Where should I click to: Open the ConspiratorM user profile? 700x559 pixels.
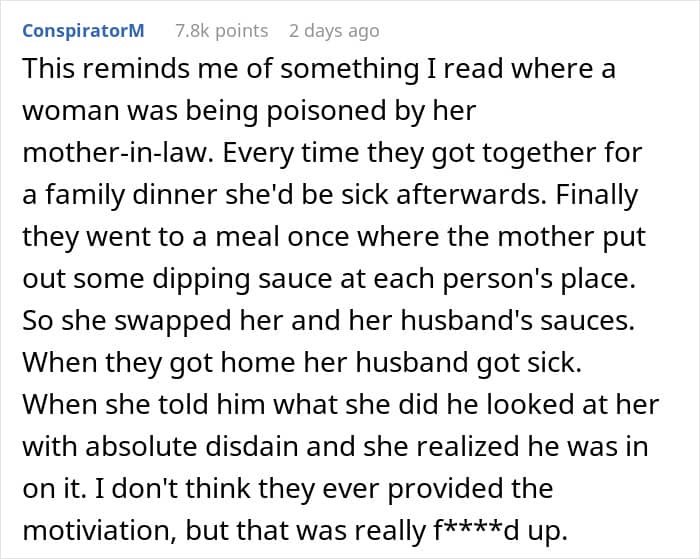[x=83, y=31]
